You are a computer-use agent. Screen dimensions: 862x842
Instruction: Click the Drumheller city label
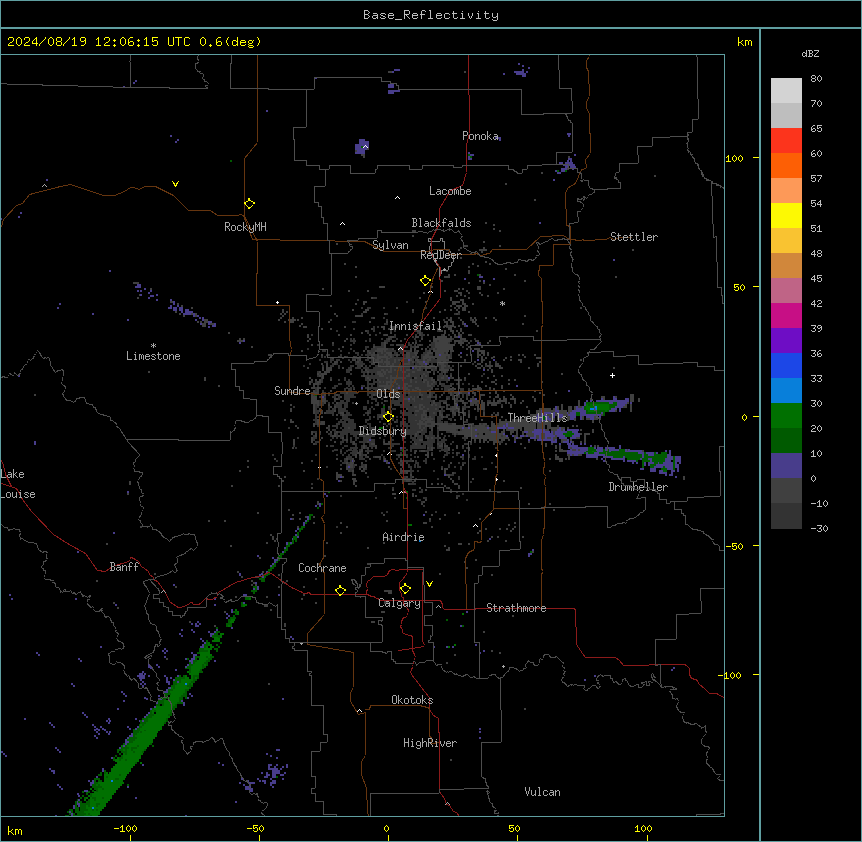pos(638,487)
